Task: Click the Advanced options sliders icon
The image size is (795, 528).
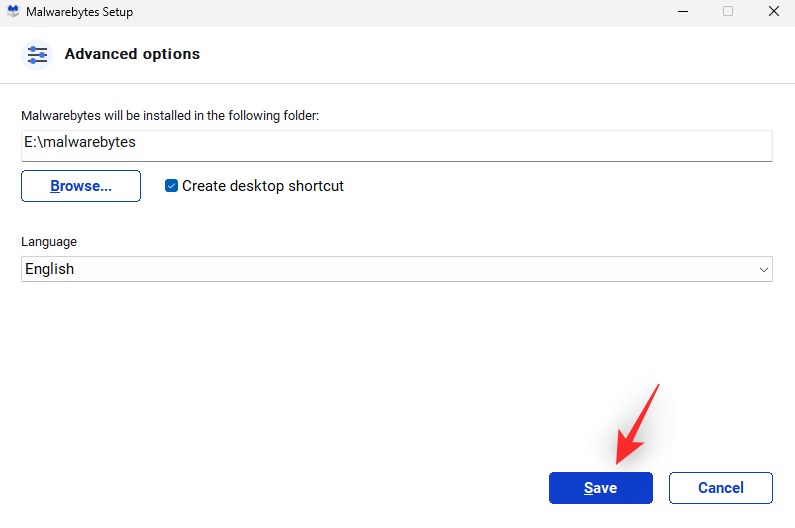Action: click(x=37, y=54)
